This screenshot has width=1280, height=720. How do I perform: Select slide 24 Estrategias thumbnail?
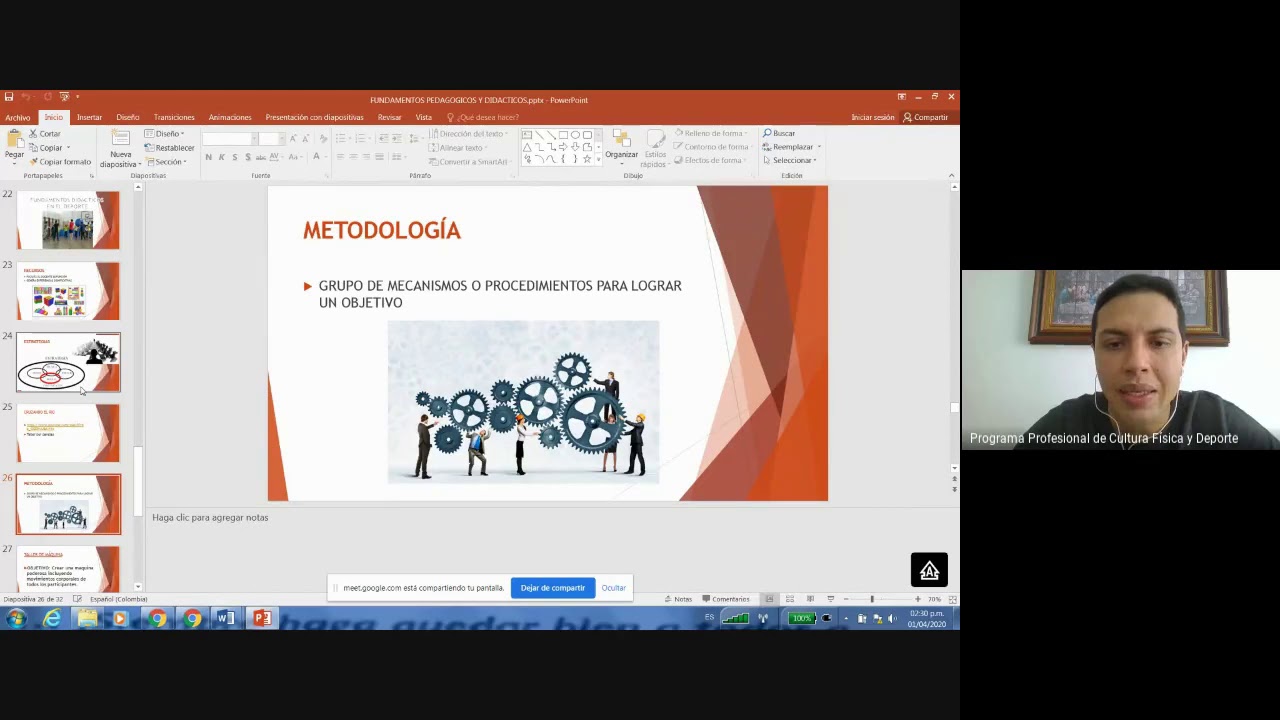(68, 362)
